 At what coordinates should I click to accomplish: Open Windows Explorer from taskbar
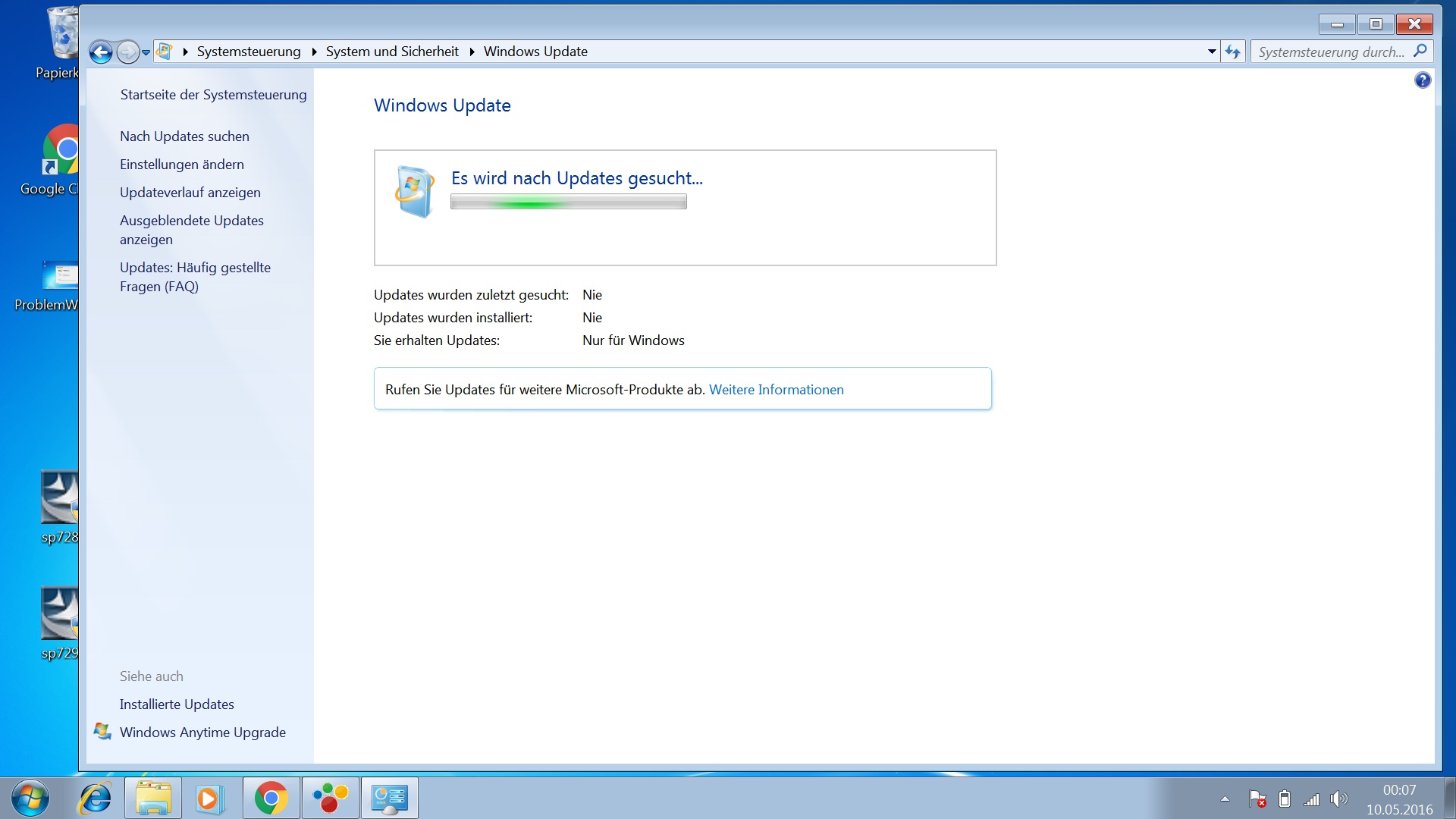coord(153,798)
